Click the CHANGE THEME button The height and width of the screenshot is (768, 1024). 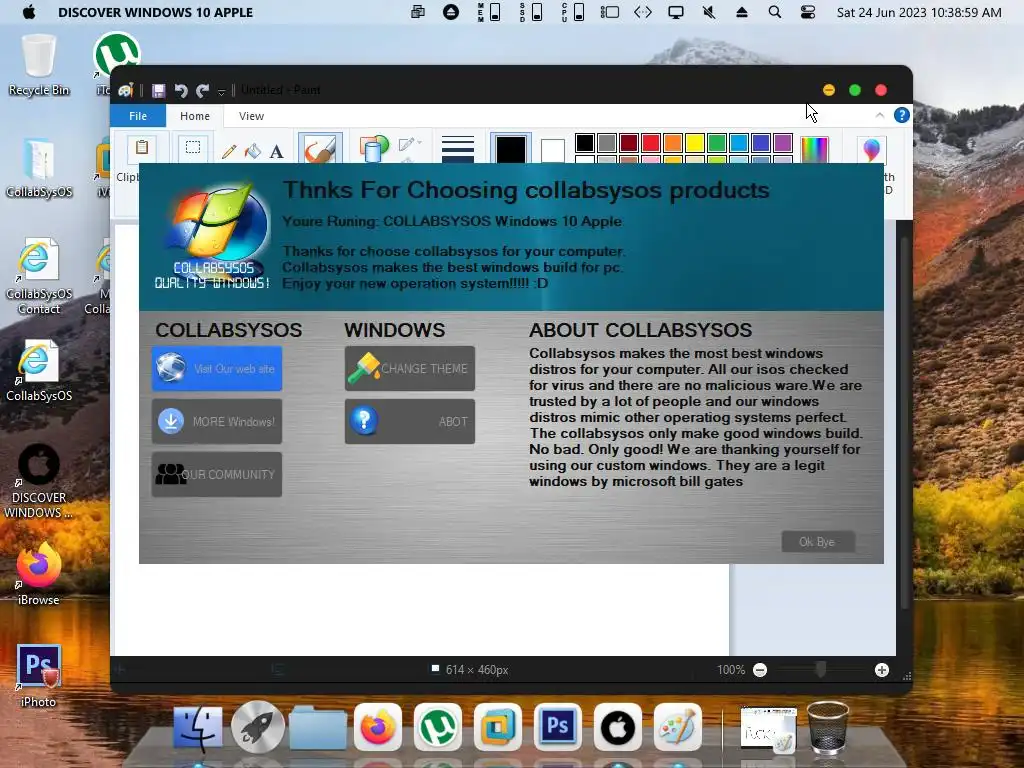tap(409, 368)
